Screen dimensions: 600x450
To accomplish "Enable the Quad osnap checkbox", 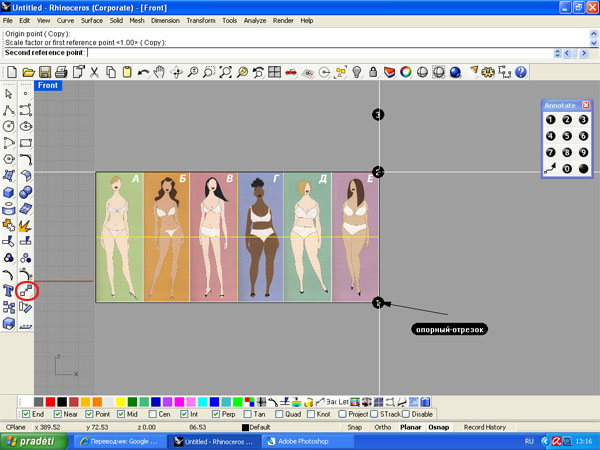I will [x=278, y=414].
